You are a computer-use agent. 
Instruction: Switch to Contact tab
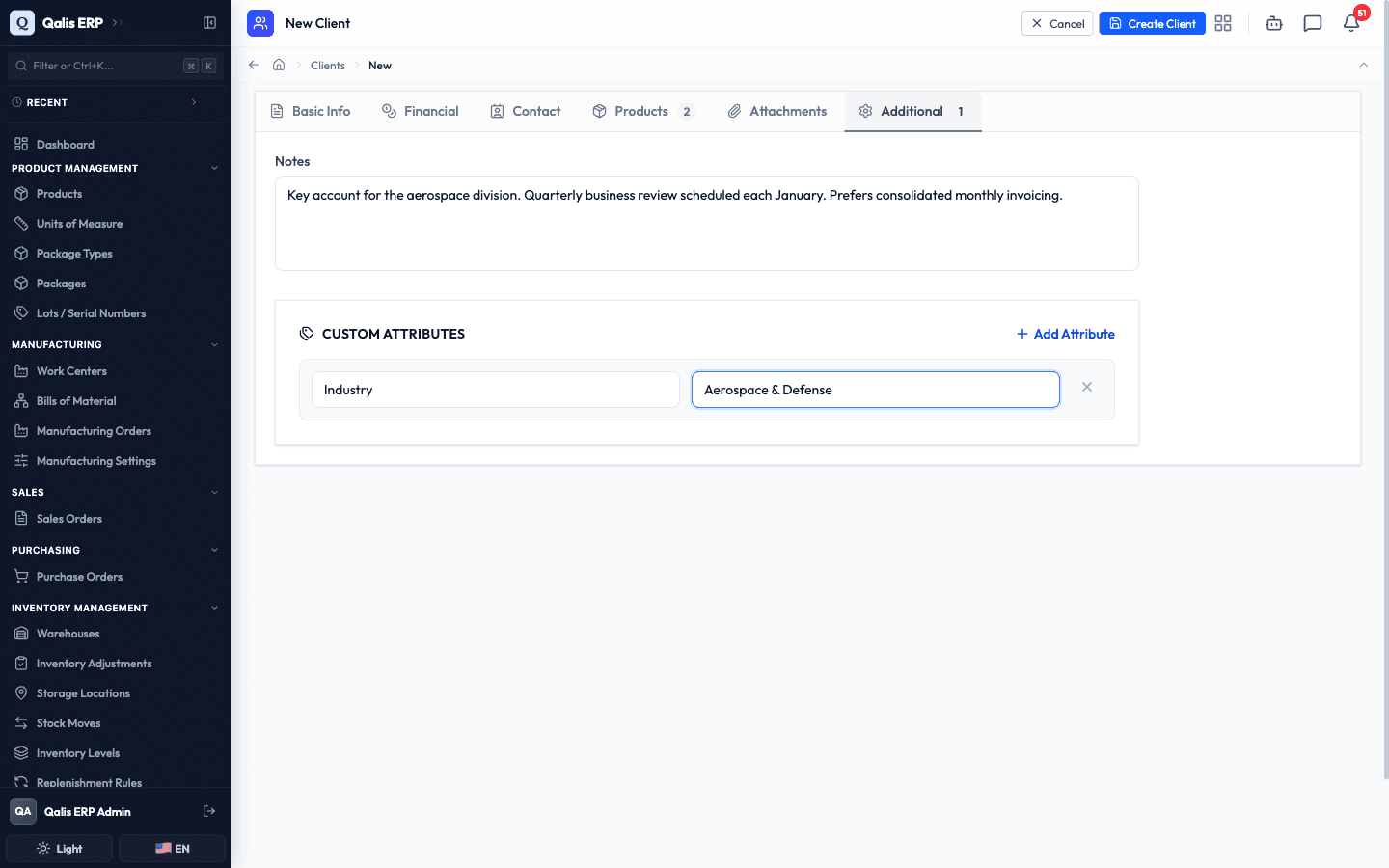click(526, 111)
